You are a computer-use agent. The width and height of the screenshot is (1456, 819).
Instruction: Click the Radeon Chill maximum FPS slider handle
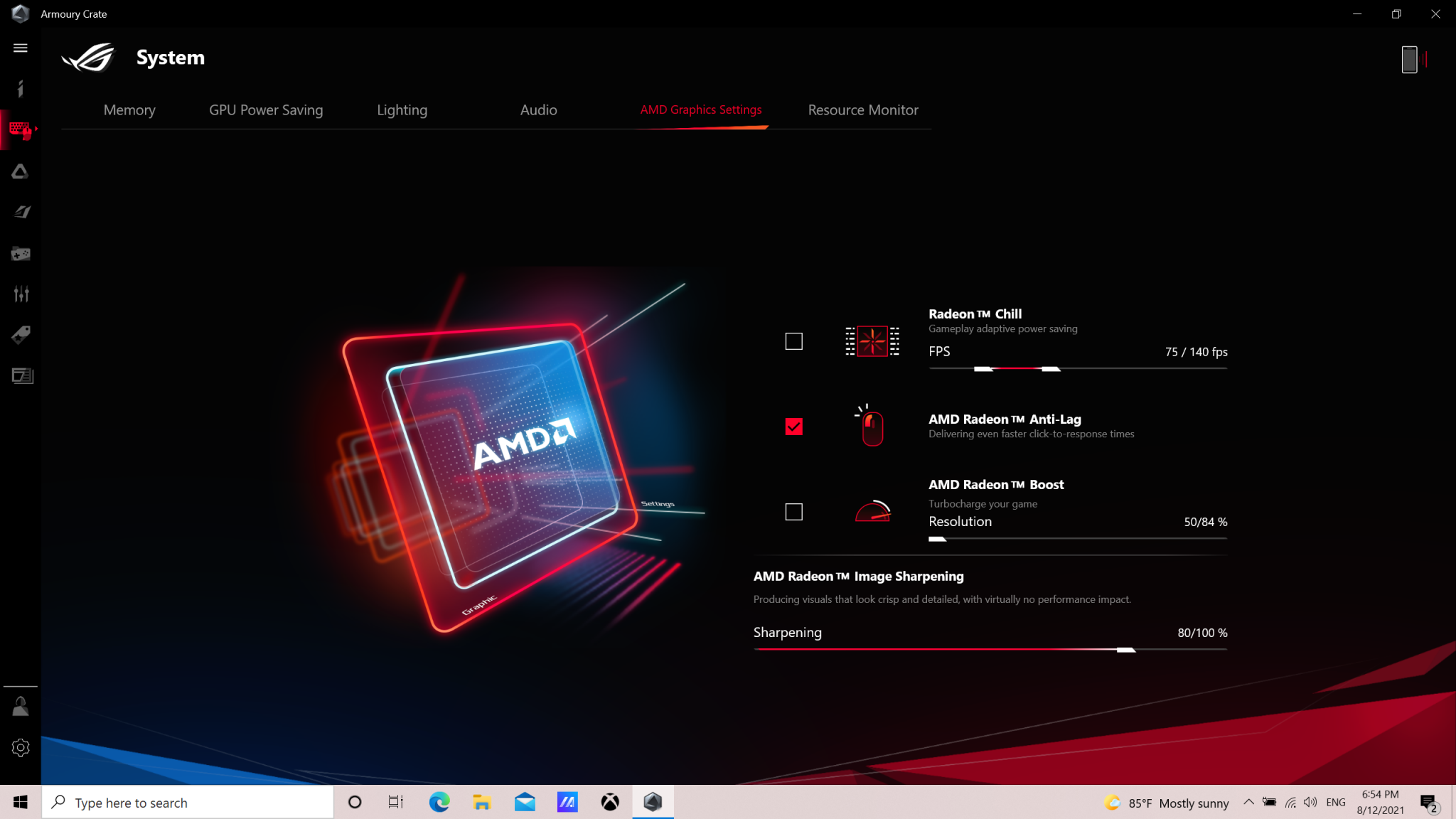(1051, 369)
